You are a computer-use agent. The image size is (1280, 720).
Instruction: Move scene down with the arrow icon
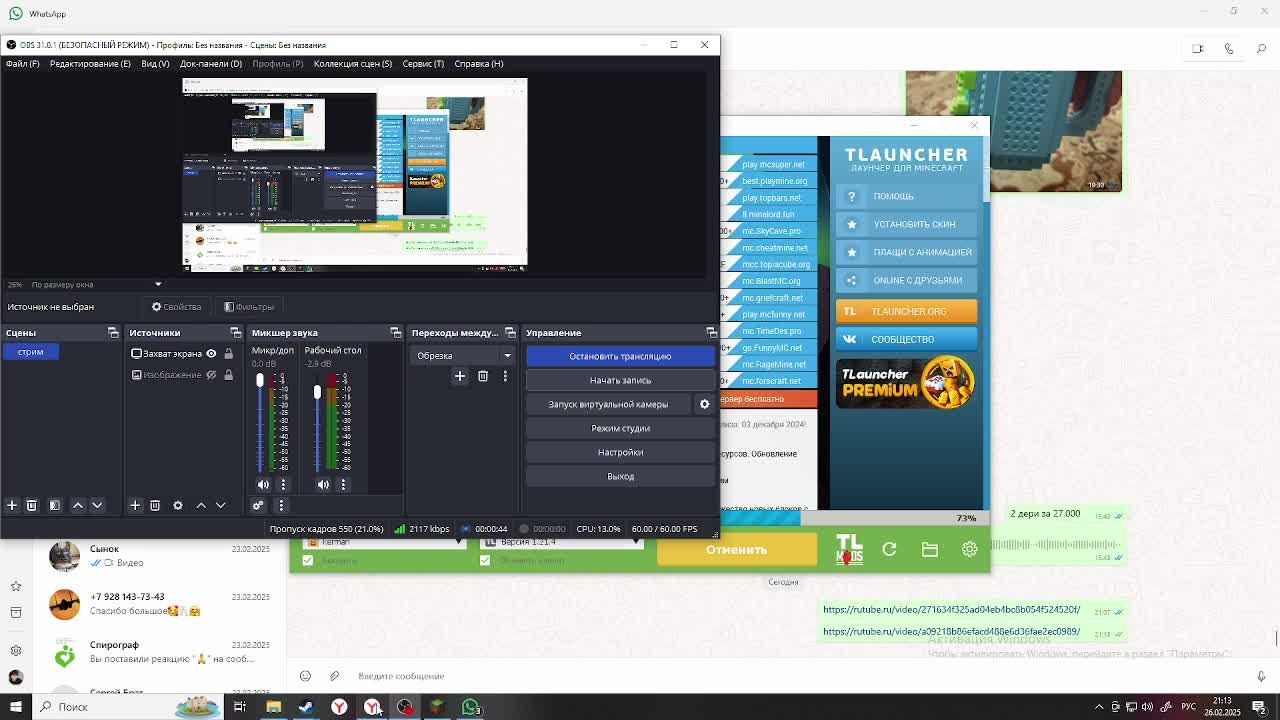click(x=97, y=505)
